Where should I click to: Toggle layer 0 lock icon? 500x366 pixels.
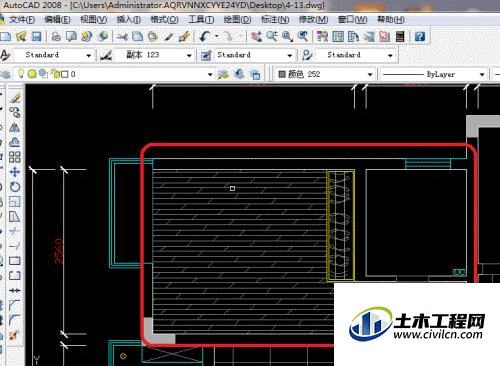click(x=55, y=74)
